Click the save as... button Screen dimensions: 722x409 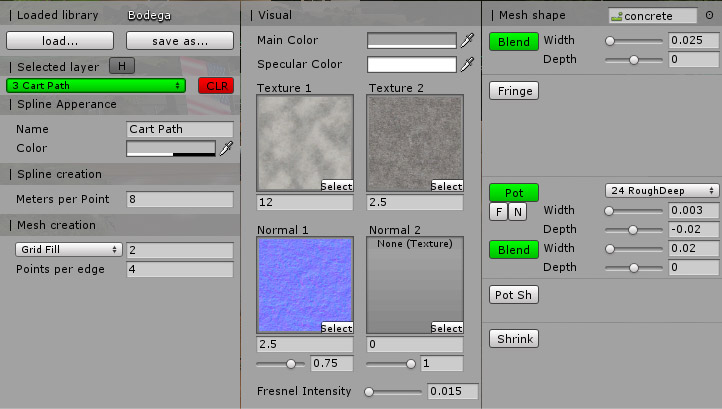click(180, 41)
